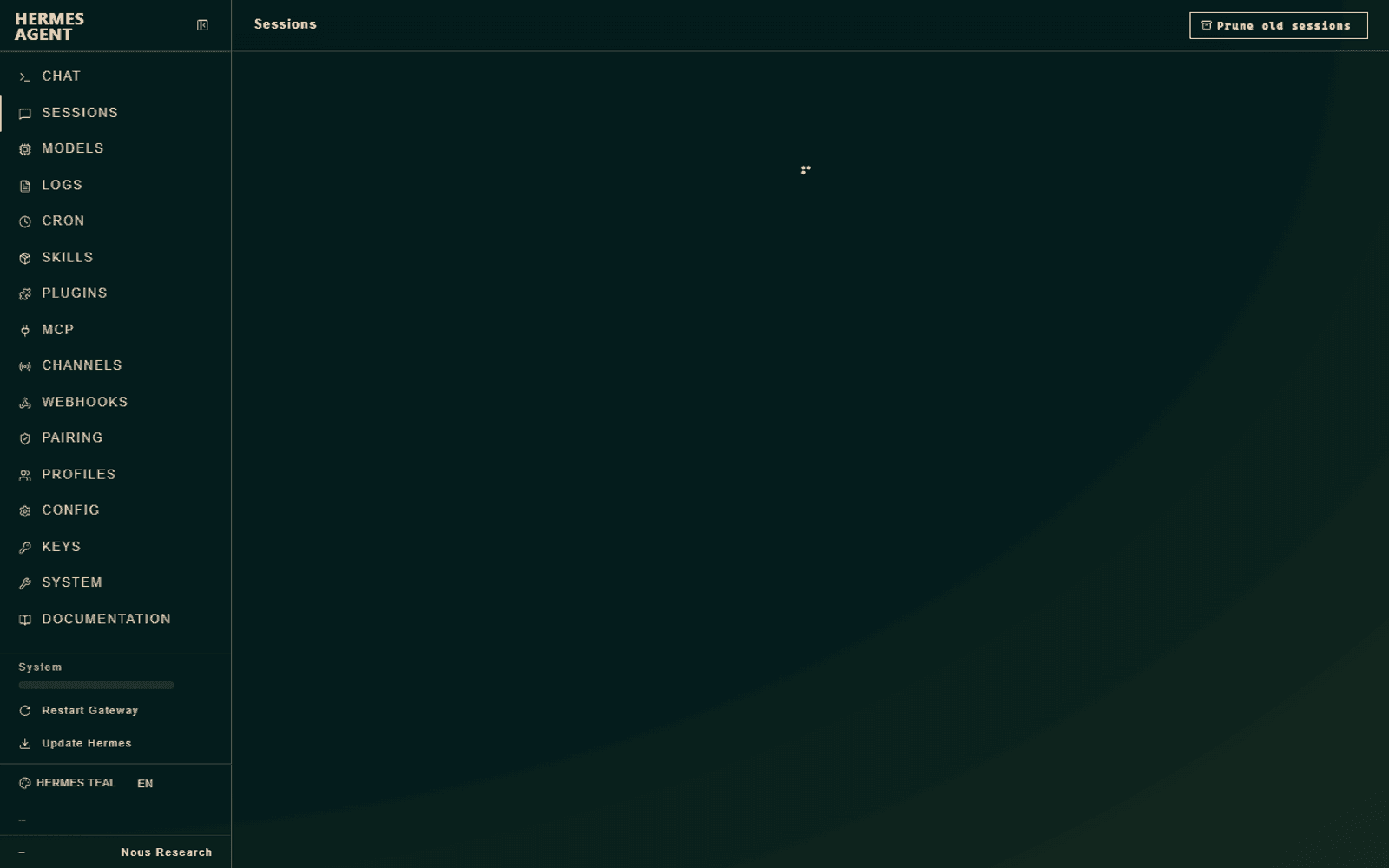The height and width of the screenshot is (868, 1389).
Task: Click the Keys key icon
Action: [x=25, y=548]
